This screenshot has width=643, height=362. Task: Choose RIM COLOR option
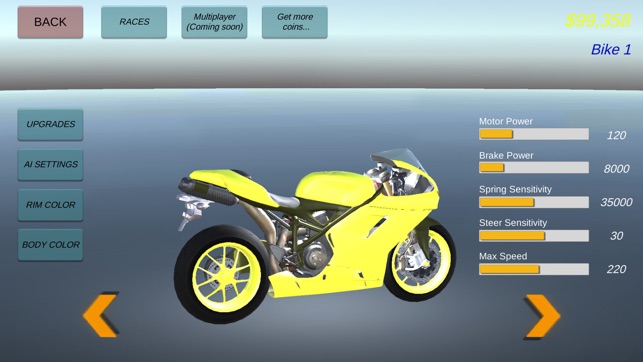click(50, 205)
